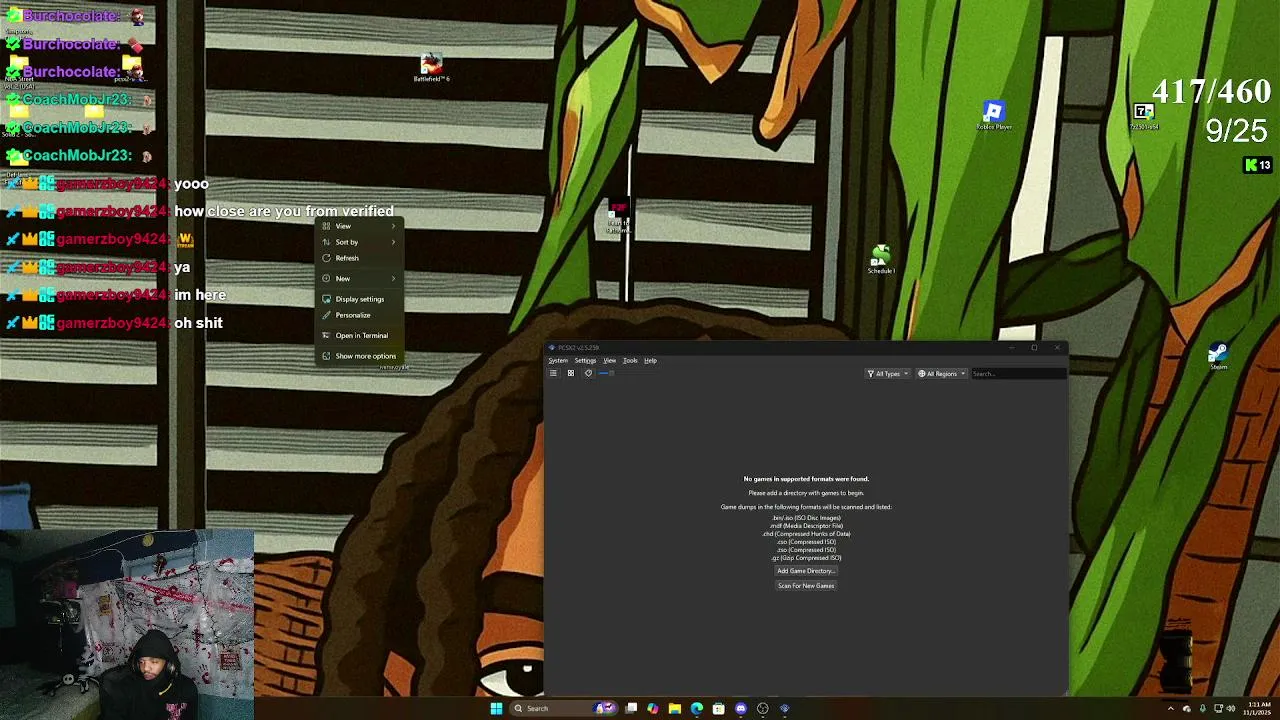Select the Roblox Player desktop icon
This screenshot has height=720, width=1280.
[x=993, y=115]
